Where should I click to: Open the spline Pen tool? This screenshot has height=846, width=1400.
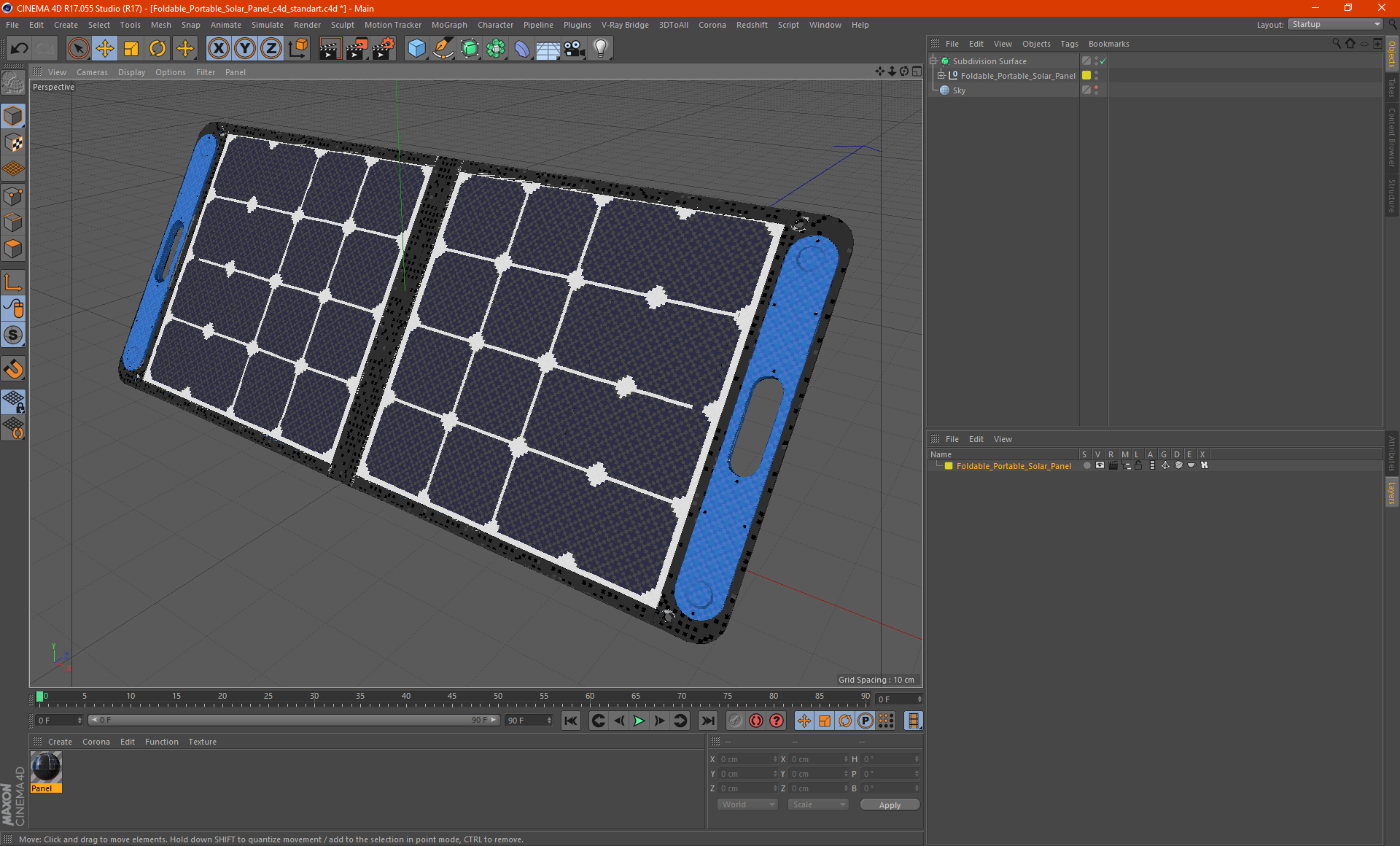coord(443,49)
